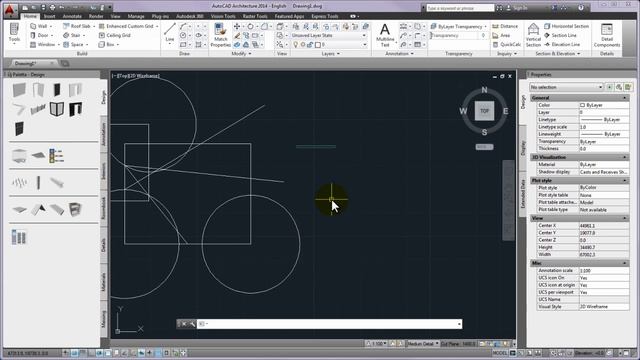Viewport: 640px width, 360px height.
Task: Toggle PICKADD button in Properties palette
Action: (x=609, y=87)
